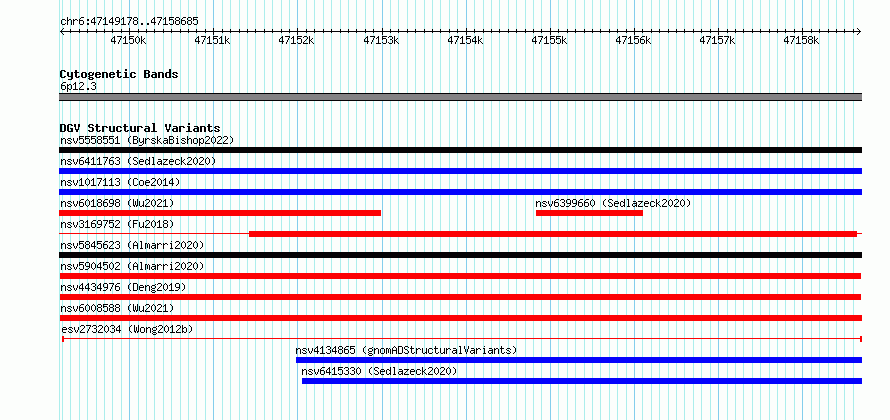Click the nsv5558551 (ByrskaBishop2022) variant label

click(x=147, y=140)
